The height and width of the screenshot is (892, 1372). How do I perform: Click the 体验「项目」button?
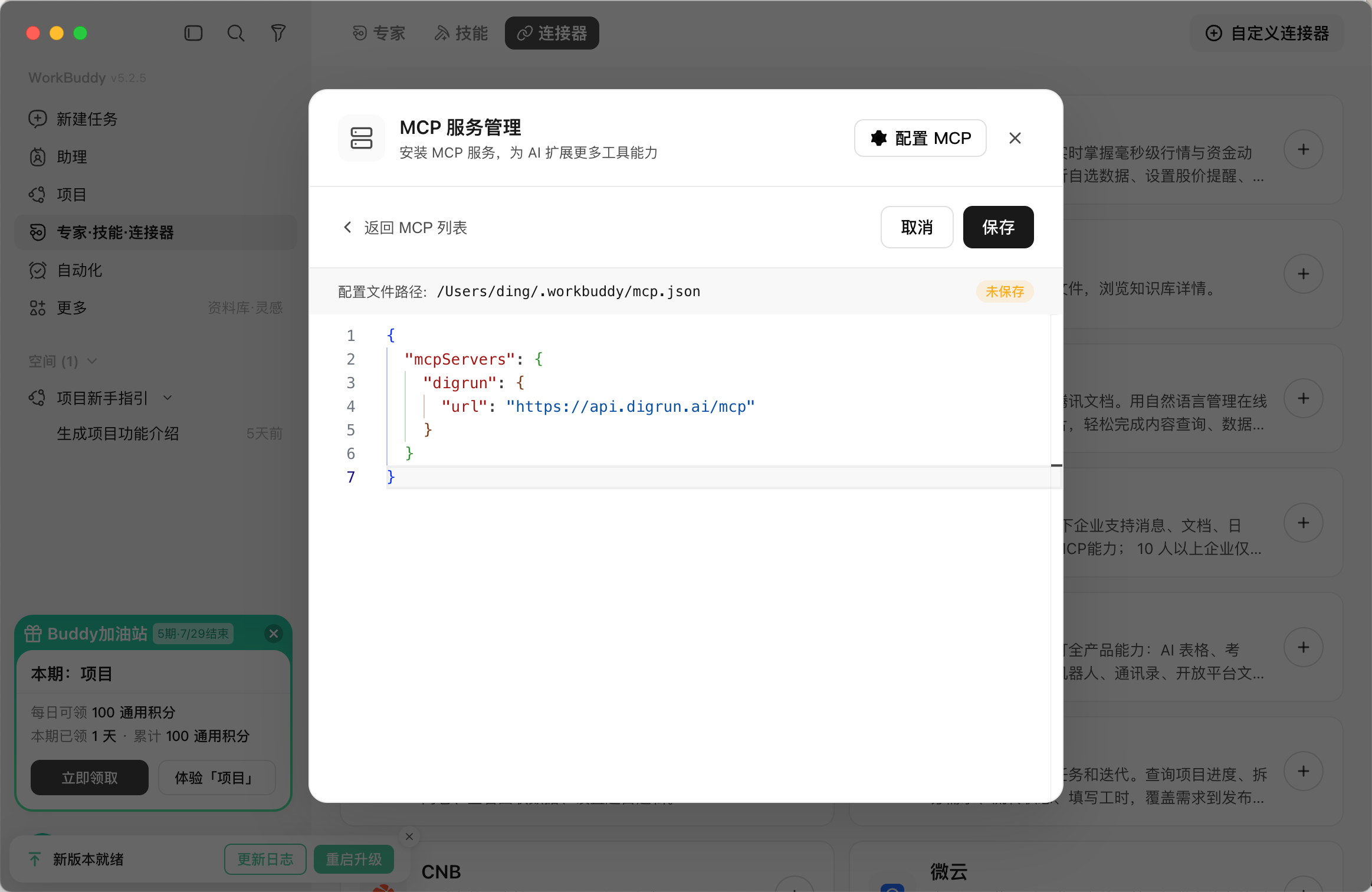[x=216, y=778]
